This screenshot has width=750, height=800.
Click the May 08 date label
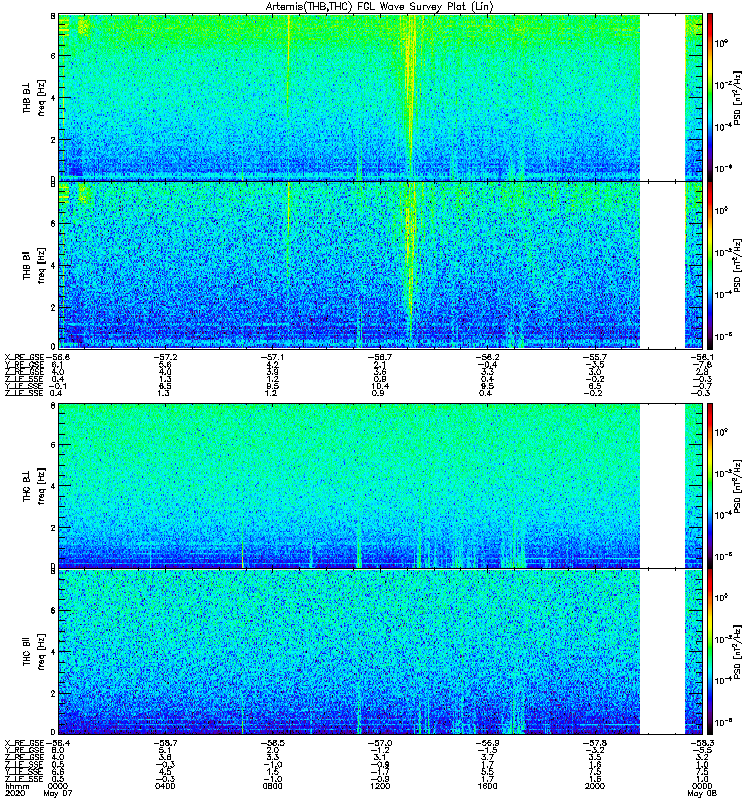coord(702,794)
